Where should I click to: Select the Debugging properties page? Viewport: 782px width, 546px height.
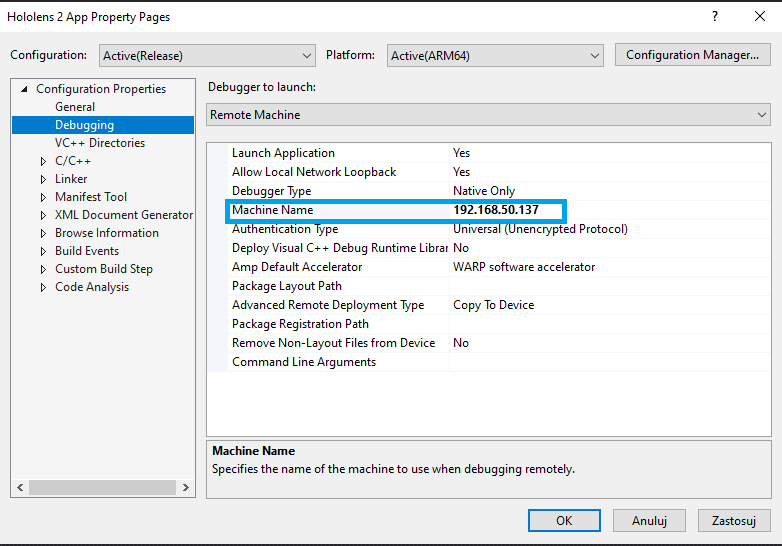[x=103, y=125]
